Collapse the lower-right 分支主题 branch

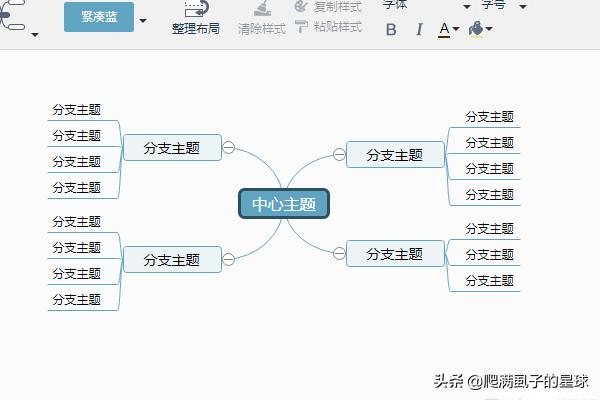pos(339,253)
